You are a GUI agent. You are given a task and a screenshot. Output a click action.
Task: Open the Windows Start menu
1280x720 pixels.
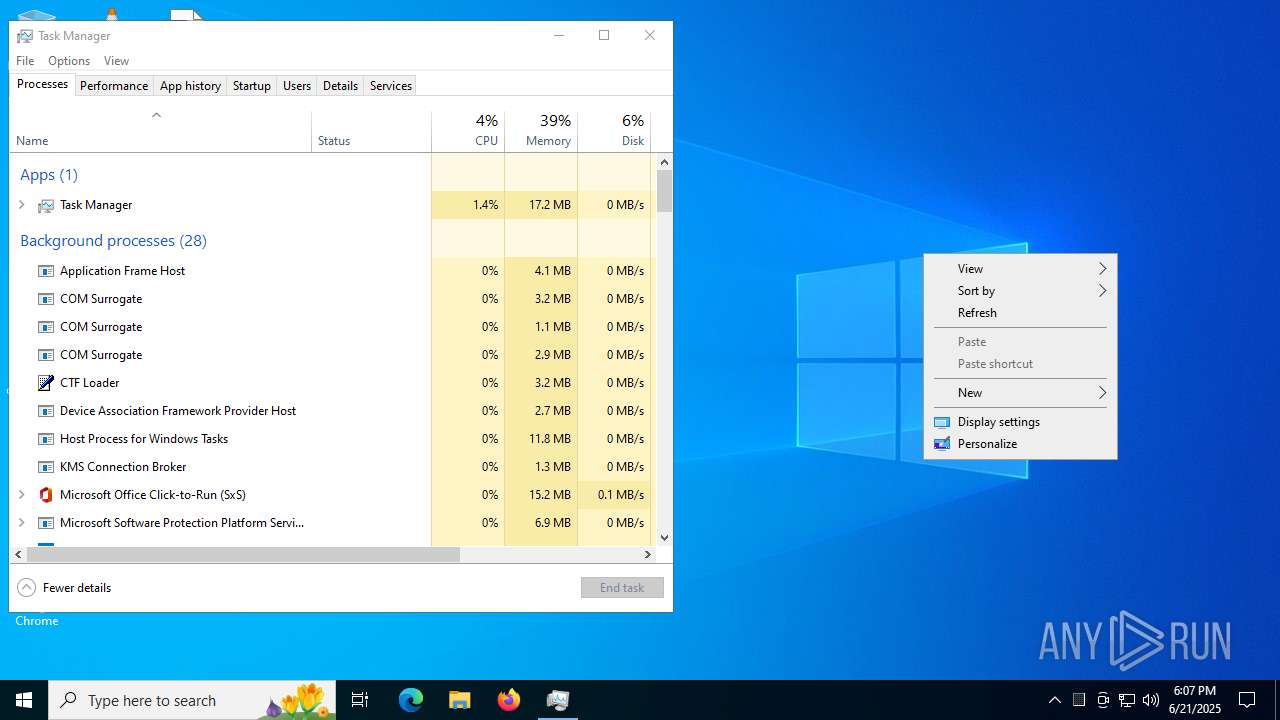click(x=24, y=700)
